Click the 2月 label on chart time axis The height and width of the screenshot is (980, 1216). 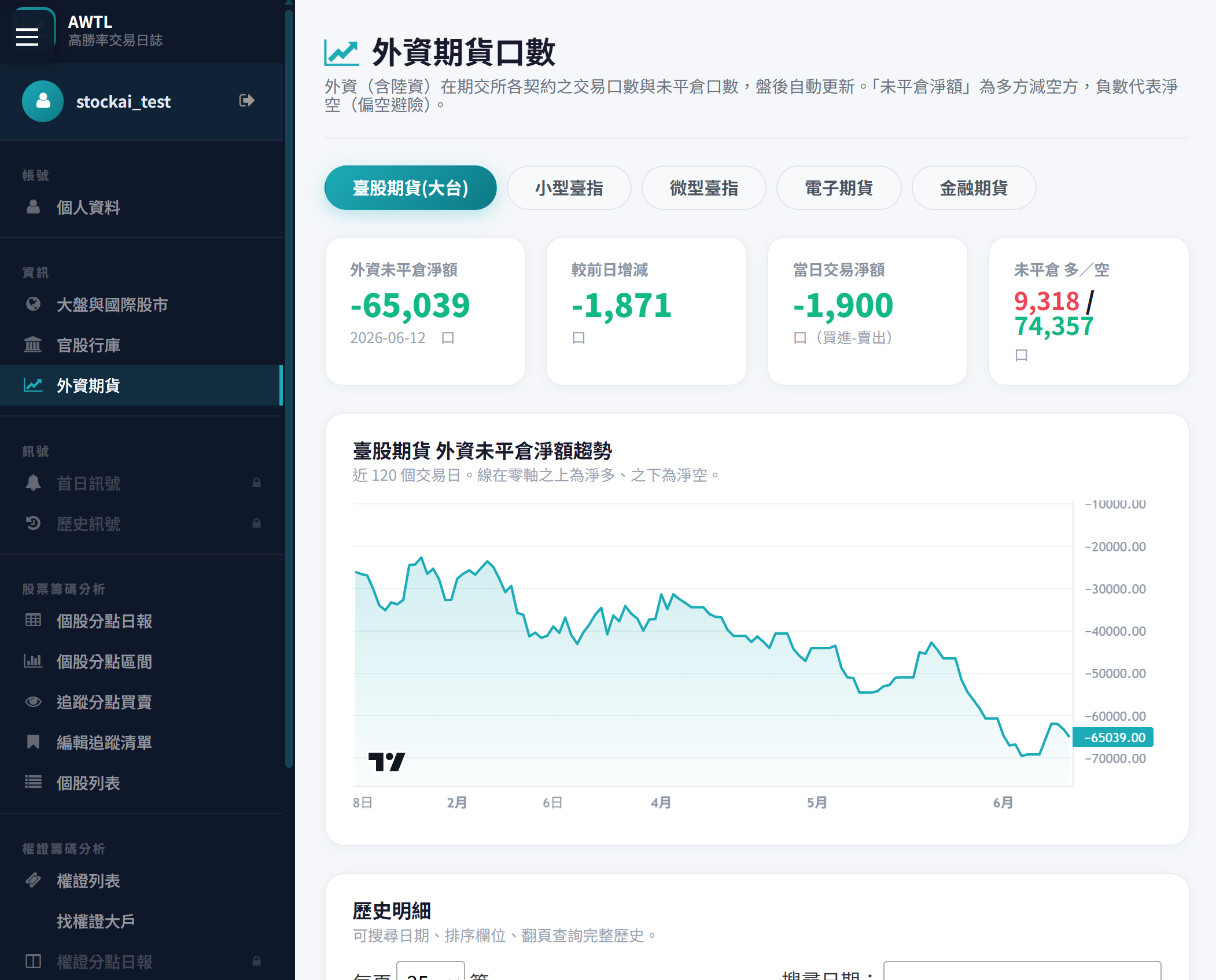(x=457, y=802)
